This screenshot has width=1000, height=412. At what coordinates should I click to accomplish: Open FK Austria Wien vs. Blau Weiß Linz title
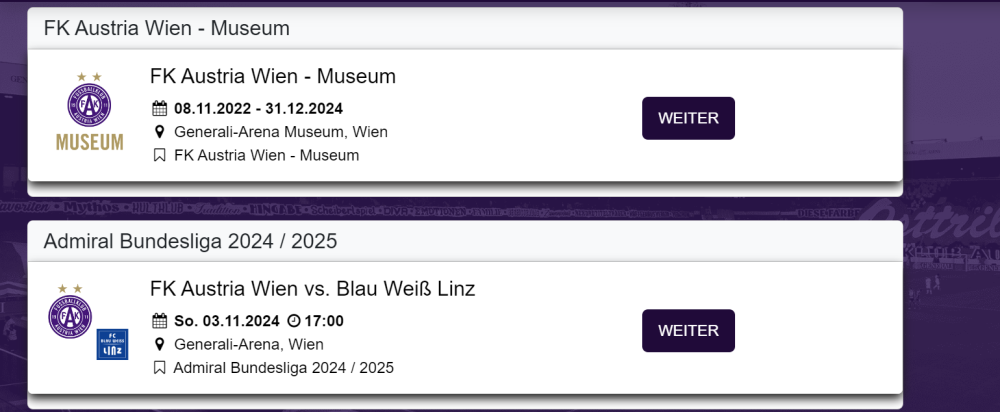click(x=312, y=289)
